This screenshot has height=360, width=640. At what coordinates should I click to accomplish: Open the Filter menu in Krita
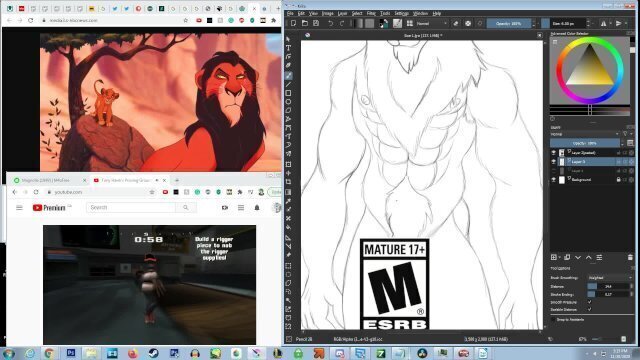pos(371,13)
